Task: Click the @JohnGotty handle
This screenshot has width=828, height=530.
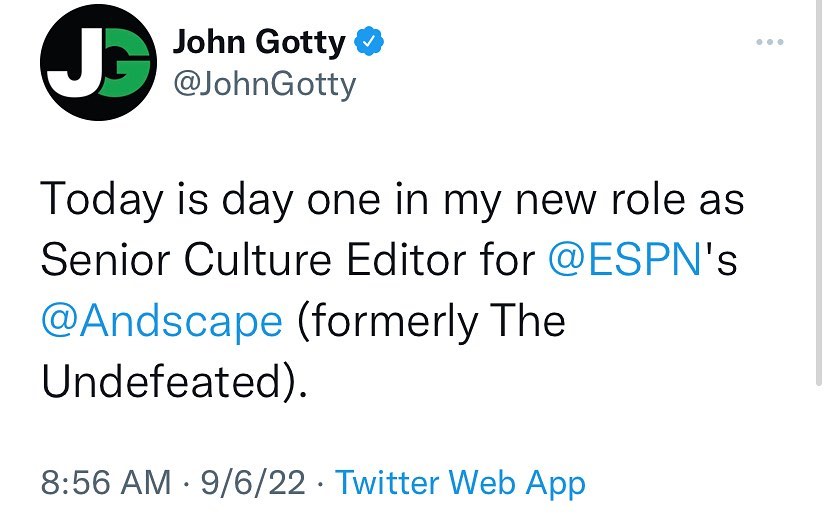Action: point(264,84)
